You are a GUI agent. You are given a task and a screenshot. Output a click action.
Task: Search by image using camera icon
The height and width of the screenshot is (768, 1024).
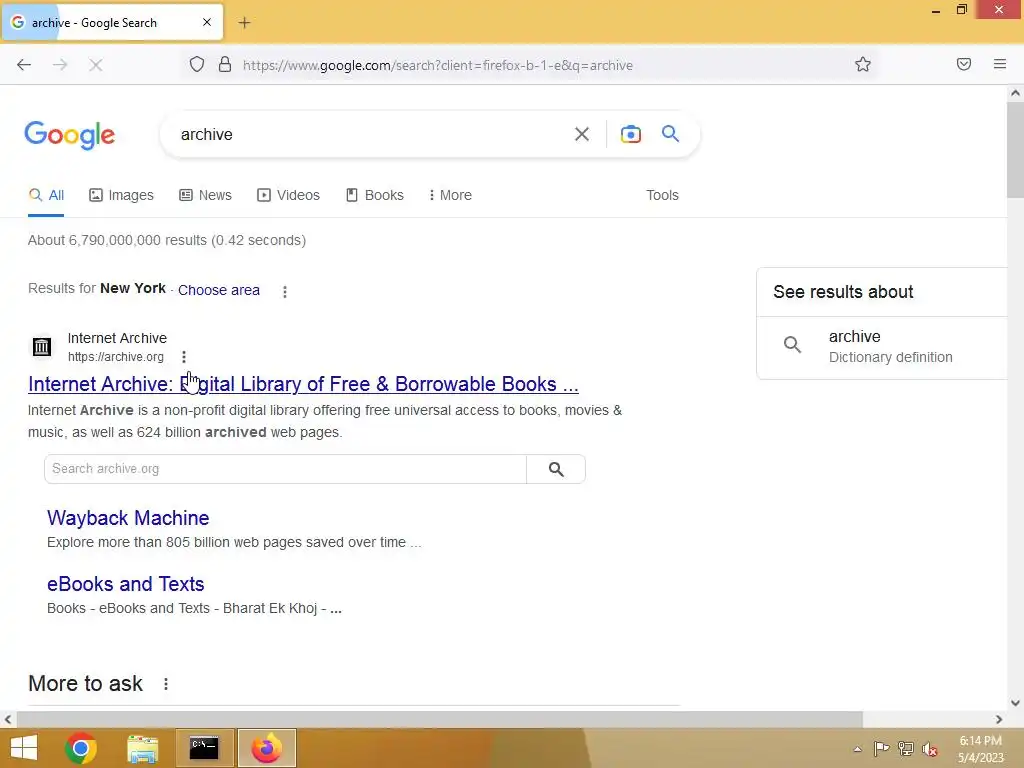[x=630, y=134]
